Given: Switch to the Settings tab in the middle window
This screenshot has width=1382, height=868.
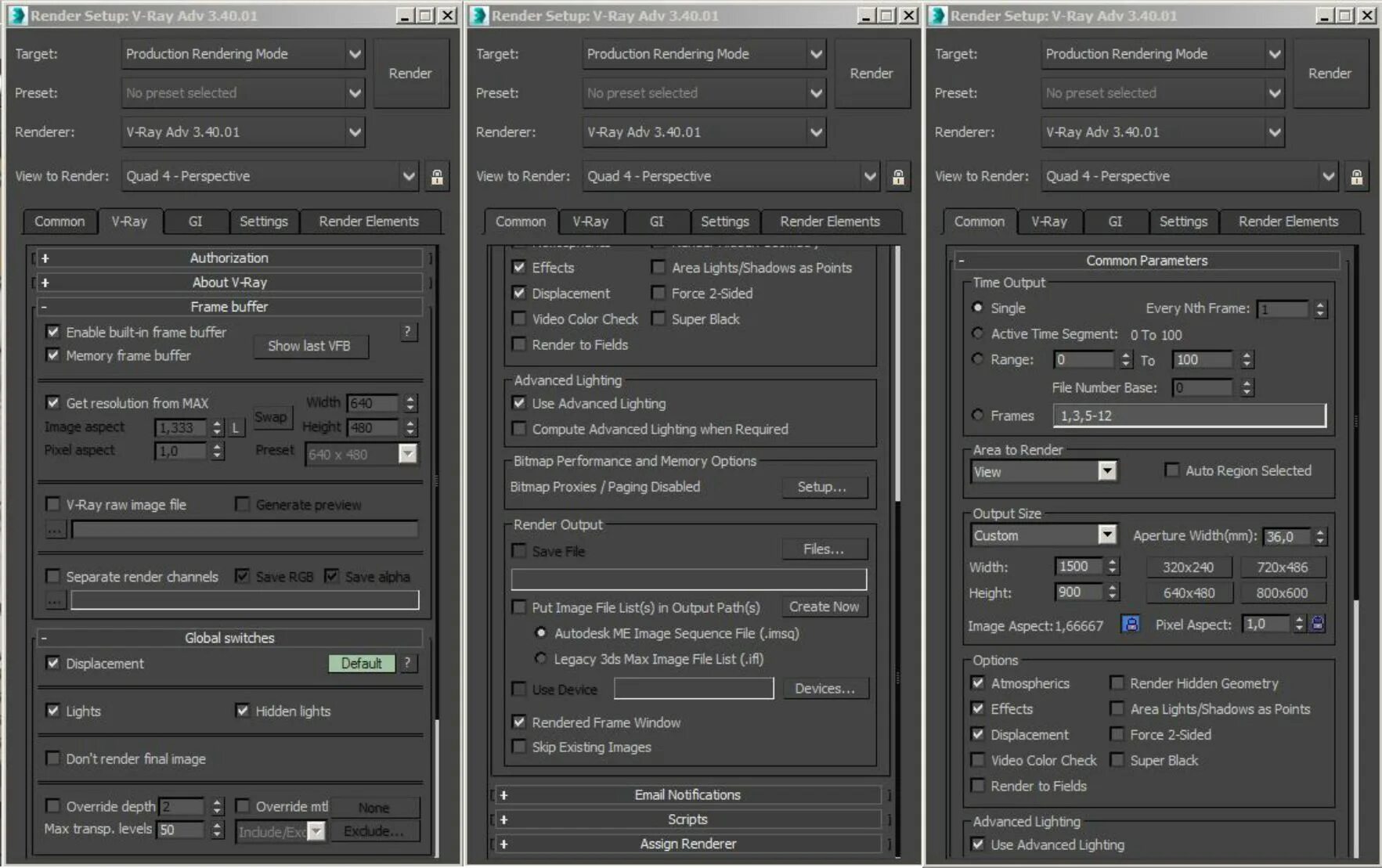Looking at the screenshot, I should click(725, 222).
